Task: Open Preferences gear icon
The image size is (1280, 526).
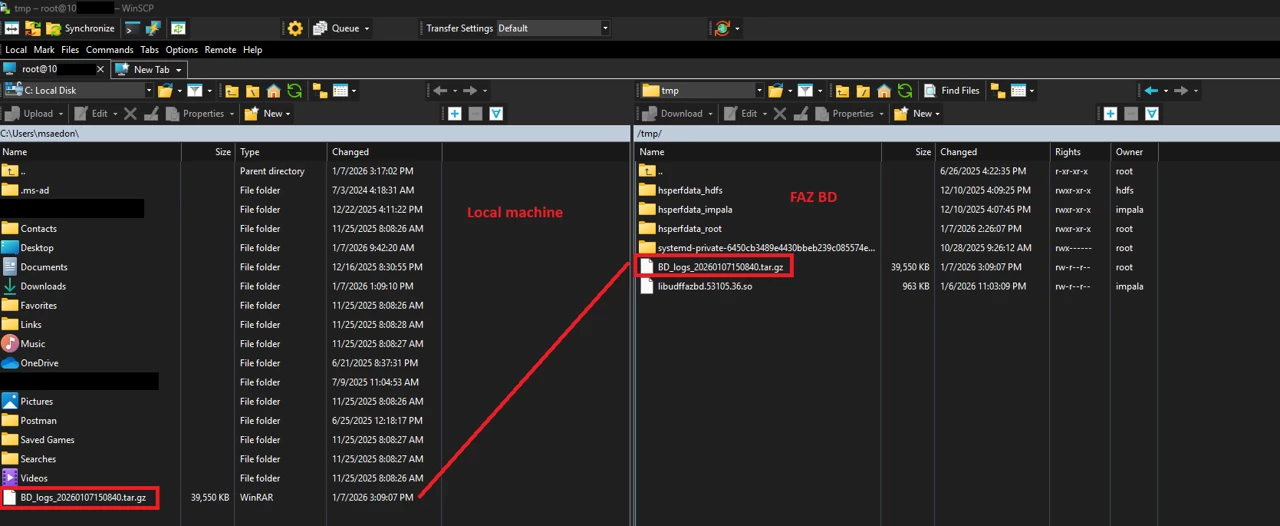Action: 295,28
